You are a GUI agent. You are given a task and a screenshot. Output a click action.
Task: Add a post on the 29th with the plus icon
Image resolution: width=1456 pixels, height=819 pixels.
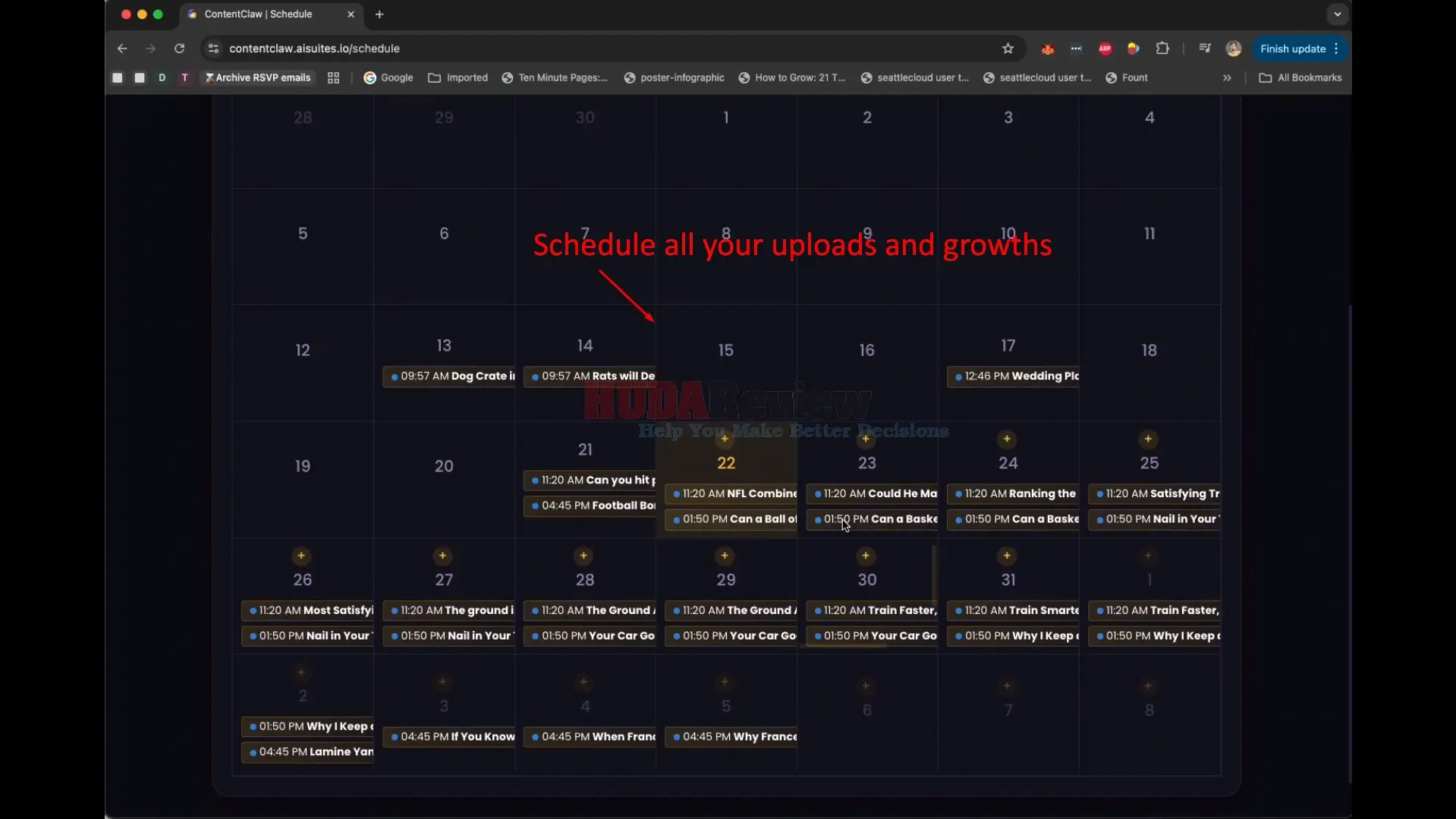pyautogui.click(x=725, y=556)
